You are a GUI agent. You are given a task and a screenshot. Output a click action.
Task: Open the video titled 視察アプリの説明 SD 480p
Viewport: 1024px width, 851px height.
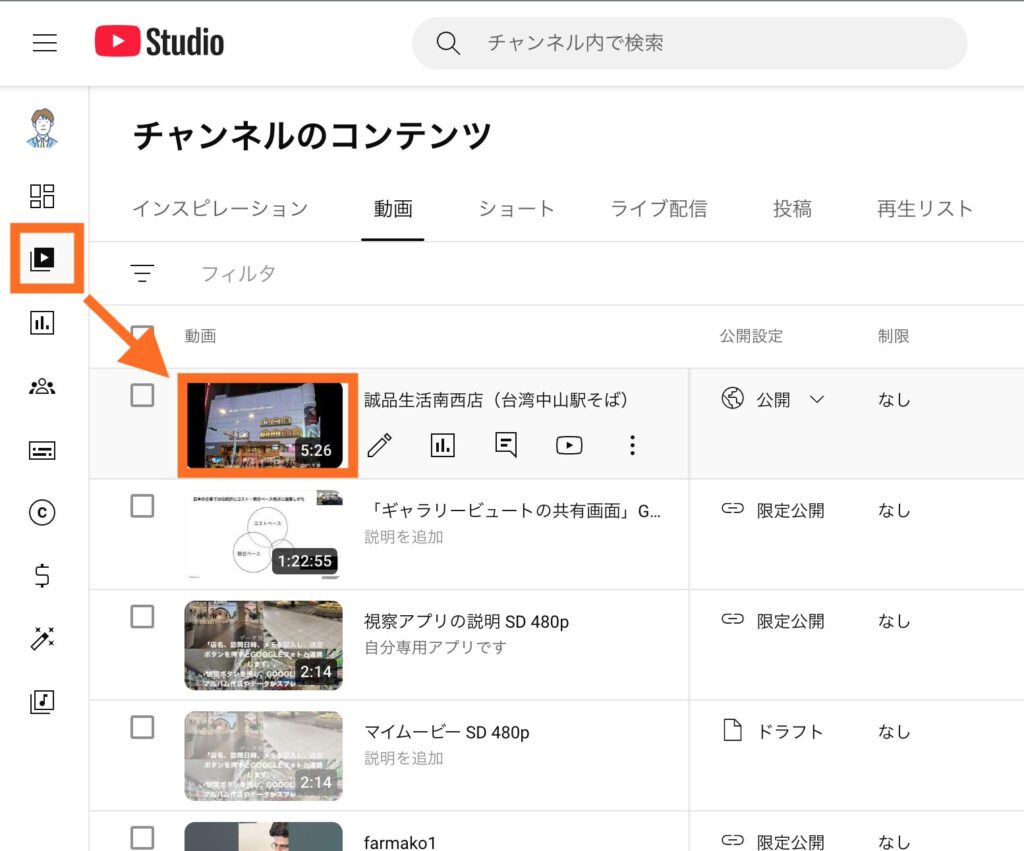point(466,621)
